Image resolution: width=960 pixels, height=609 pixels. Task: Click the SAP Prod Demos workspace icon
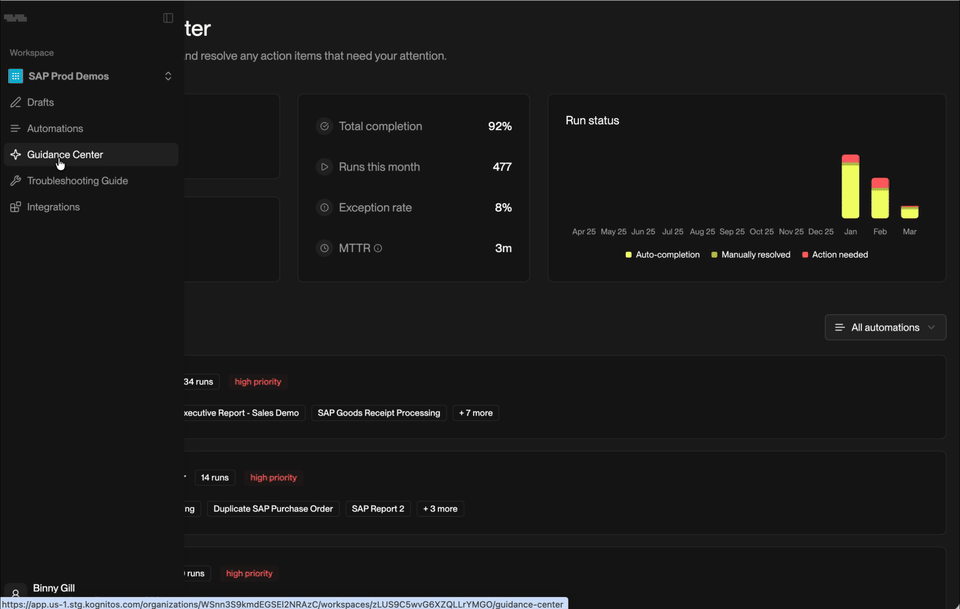point(15,76)
